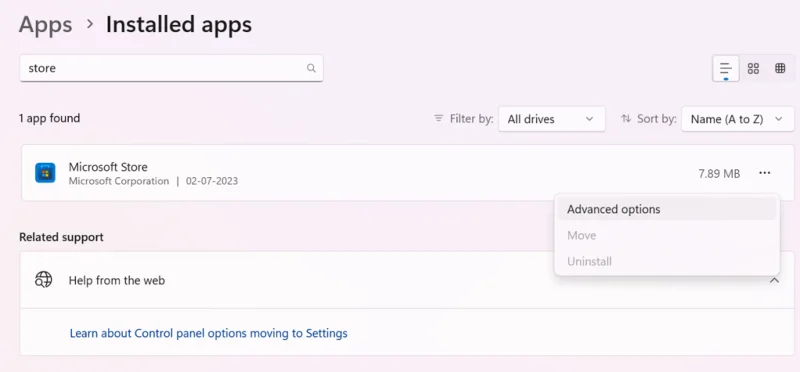The image size is (800, 372).
Task: Select Advanced options from context menu
Action: pyautogui.click(x=667, y=209)
